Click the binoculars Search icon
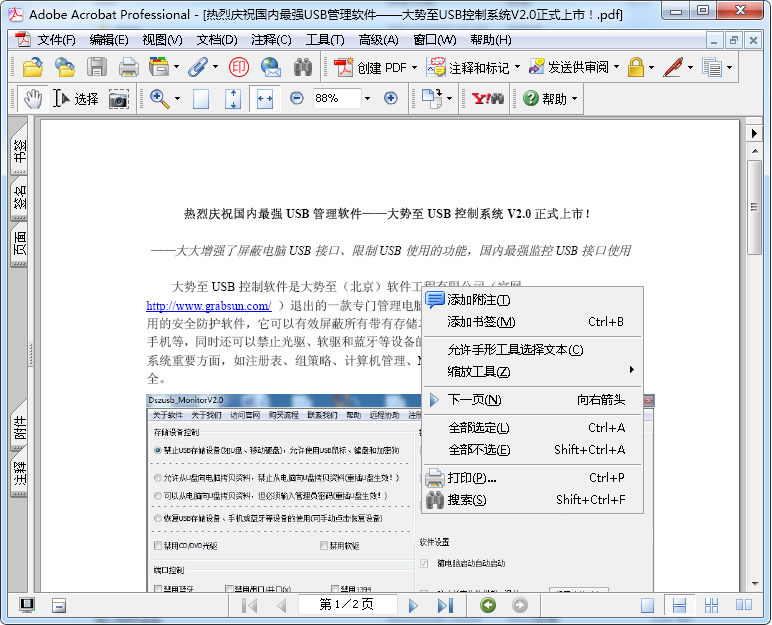 303,68
